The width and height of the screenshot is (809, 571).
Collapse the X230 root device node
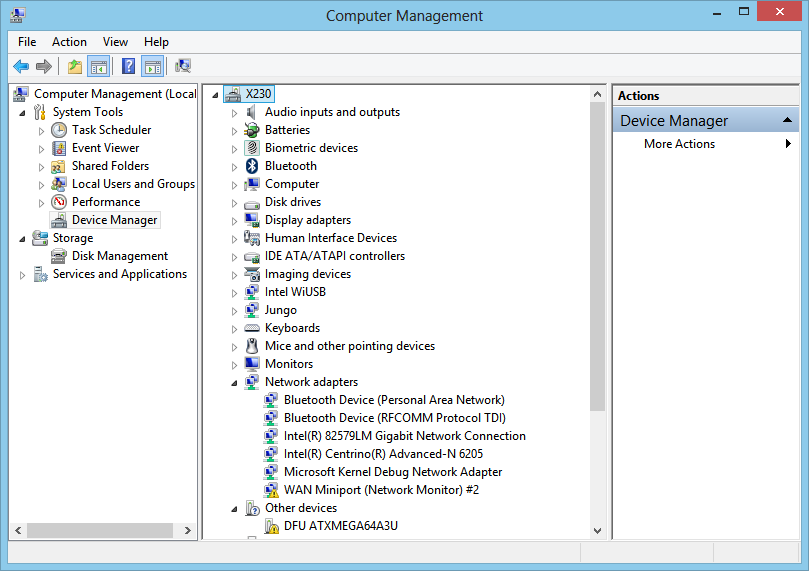point(215,95)
